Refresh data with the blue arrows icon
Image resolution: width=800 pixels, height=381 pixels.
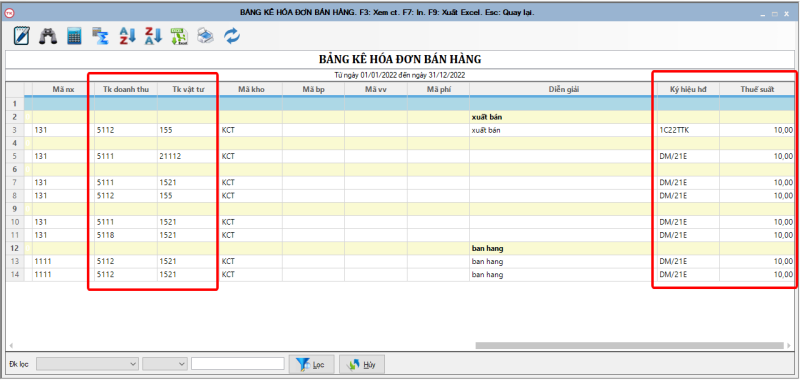(232, 36)
